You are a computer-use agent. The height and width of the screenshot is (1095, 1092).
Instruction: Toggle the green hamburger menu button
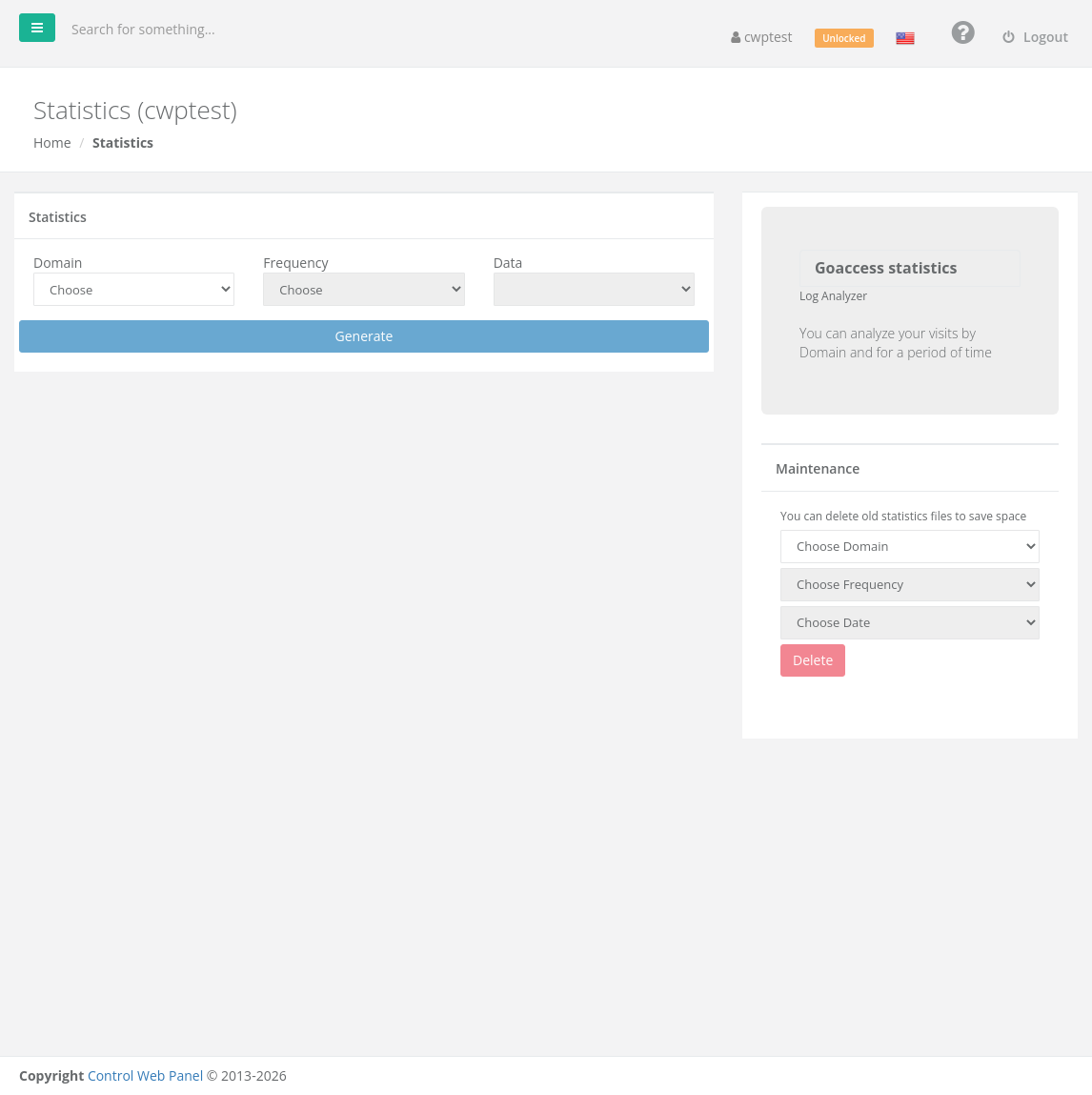tap(37, 28)
